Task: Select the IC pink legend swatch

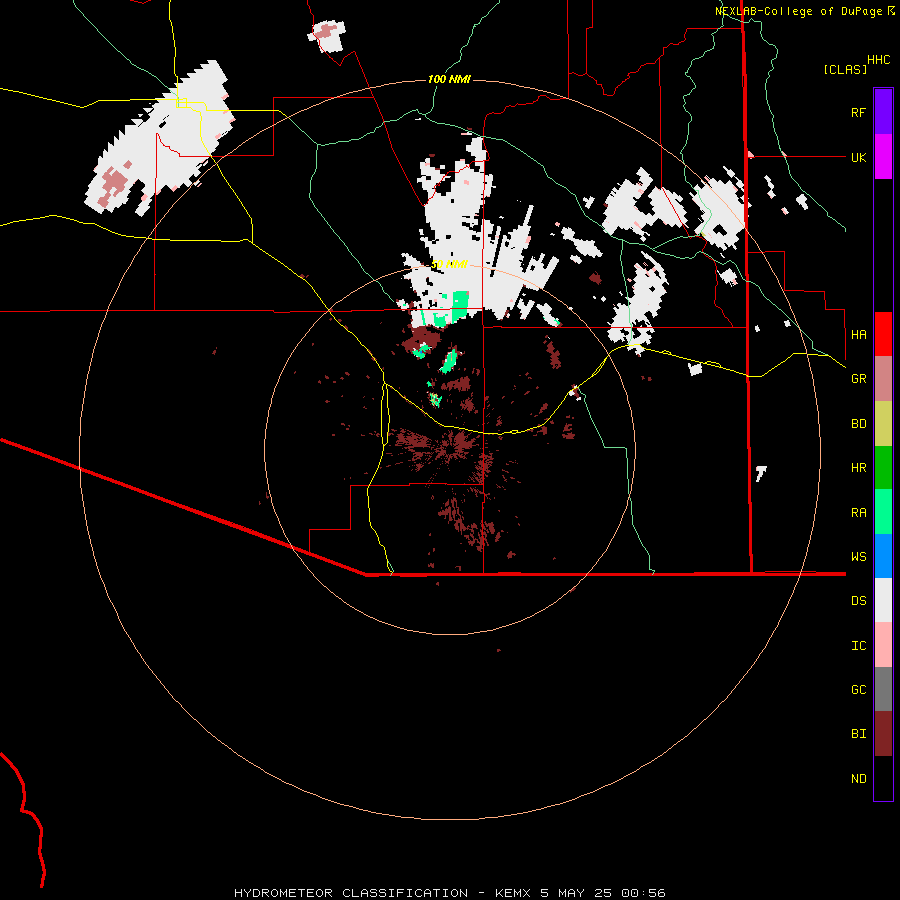Action: click(x=883, y=645)
